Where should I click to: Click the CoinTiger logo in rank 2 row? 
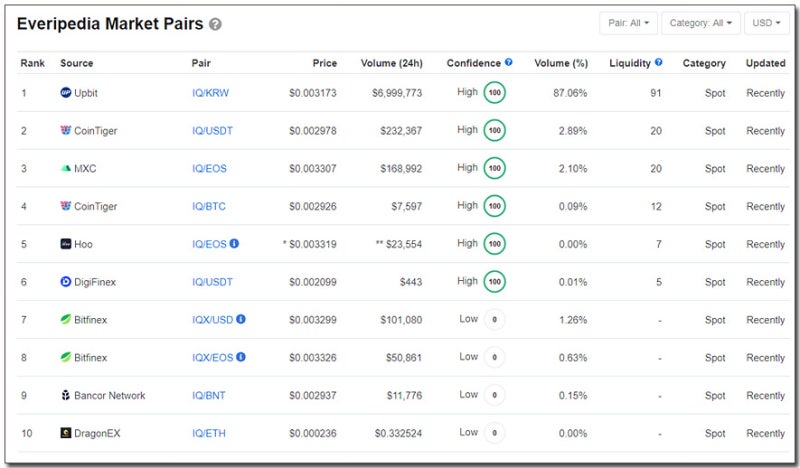pos(65,130)
